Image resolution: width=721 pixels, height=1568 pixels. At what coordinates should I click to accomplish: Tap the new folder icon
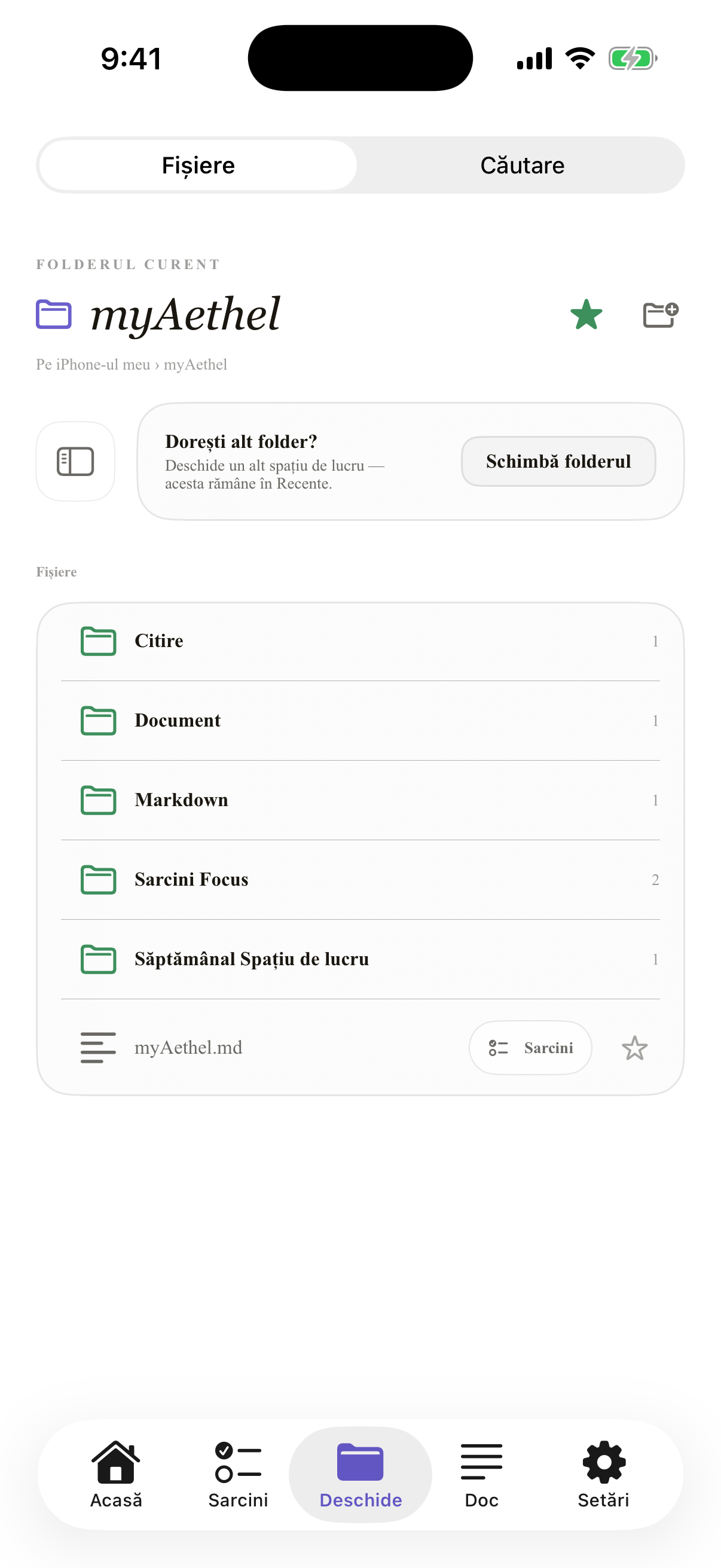click(x=661, y=315)
